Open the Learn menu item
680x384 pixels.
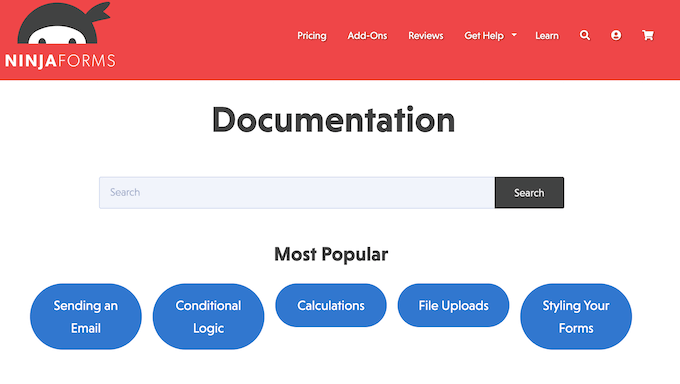547,36
